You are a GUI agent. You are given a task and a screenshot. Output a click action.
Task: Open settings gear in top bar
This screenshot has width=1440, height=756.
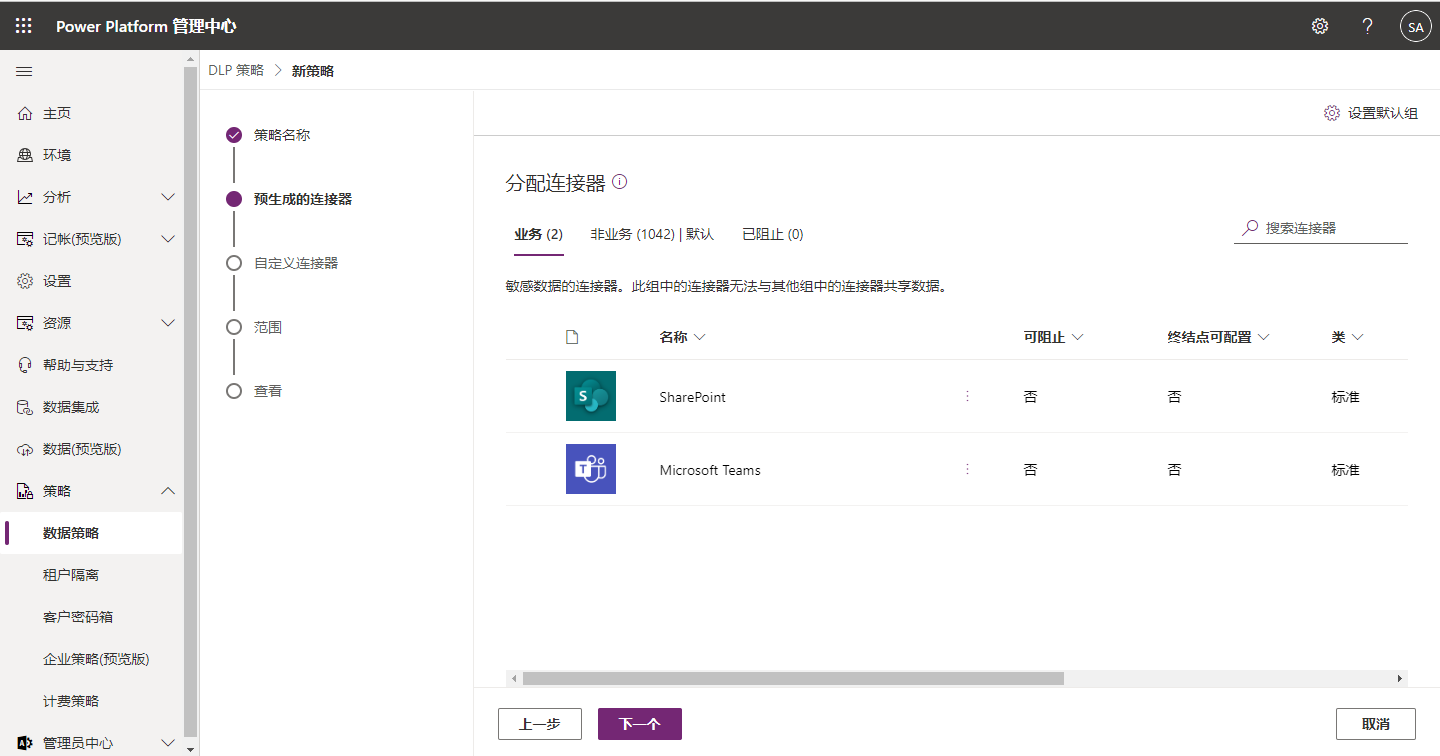coord(1320,26)
